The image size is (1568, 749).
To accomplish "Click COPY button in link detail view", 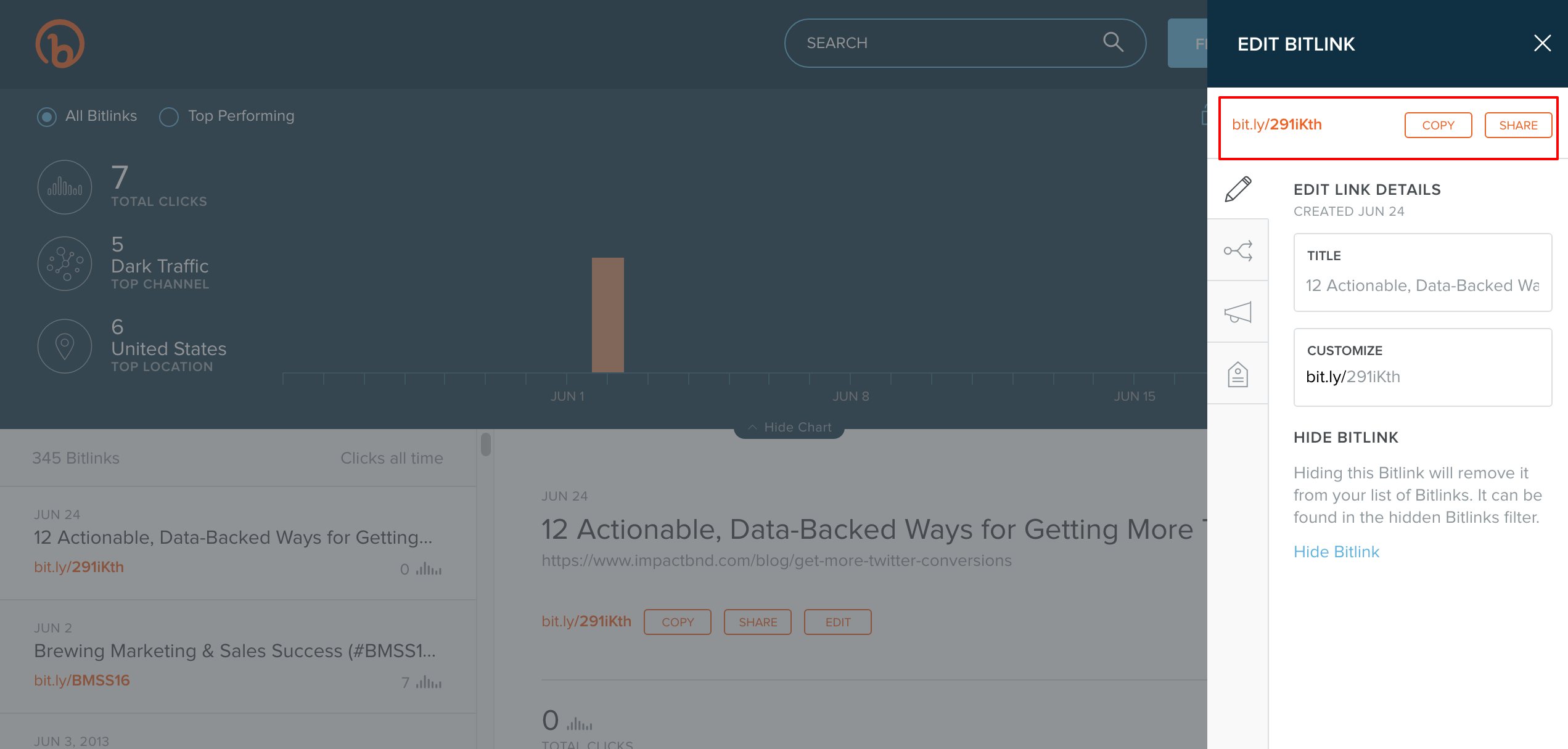I will pos(678,622).
